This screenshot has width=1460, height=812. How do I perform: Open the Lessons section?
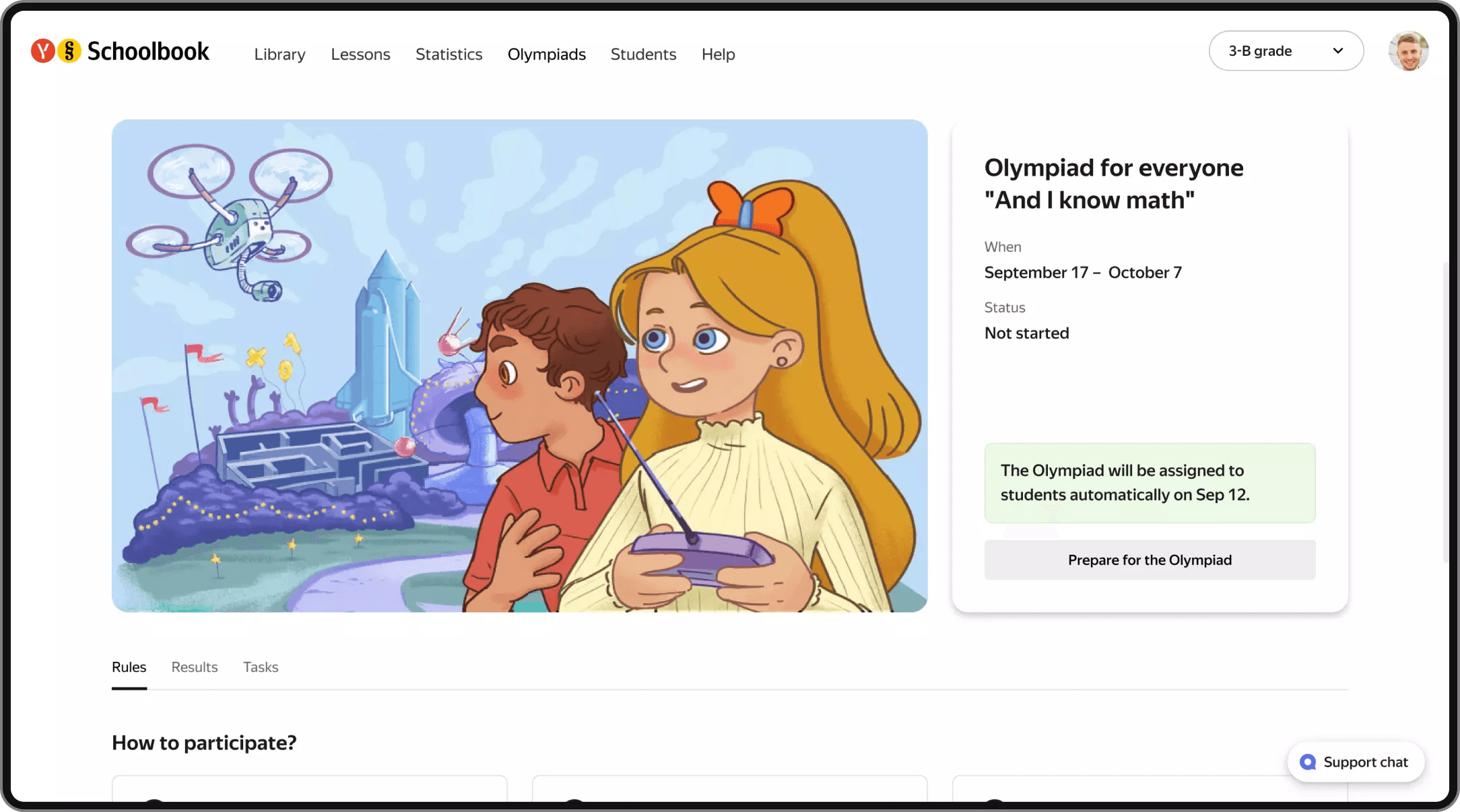360,55
